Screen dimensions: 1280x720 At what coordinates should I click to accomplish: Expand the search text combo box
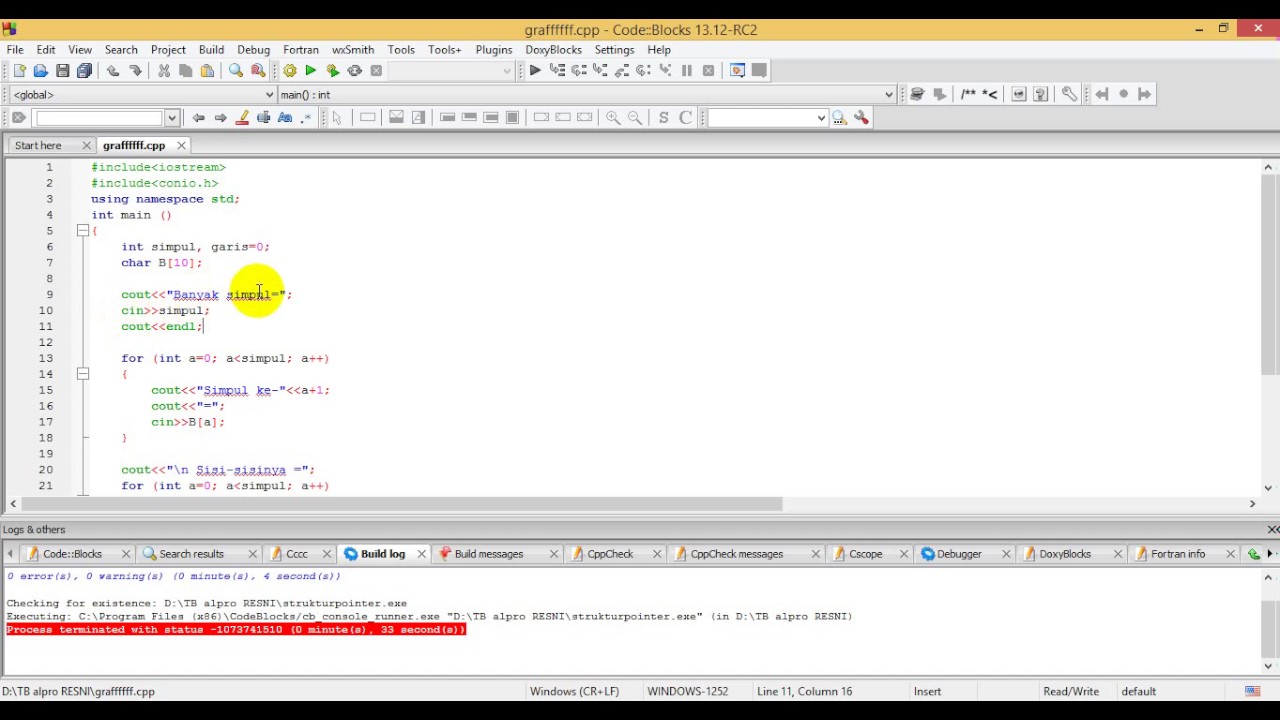(172, 118)
